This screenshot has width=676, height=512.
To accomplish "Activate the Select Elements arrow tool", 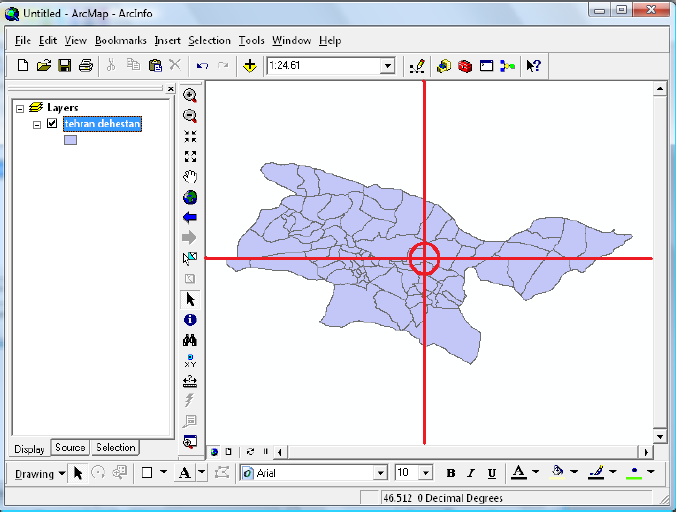I will click(190, 300).
